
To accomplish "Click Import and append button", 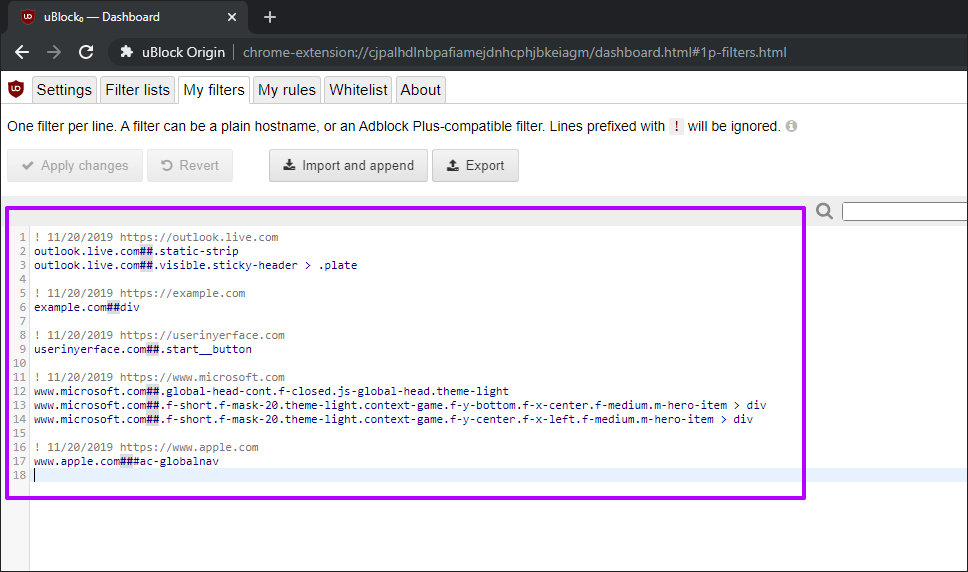I will click(348, 166).
